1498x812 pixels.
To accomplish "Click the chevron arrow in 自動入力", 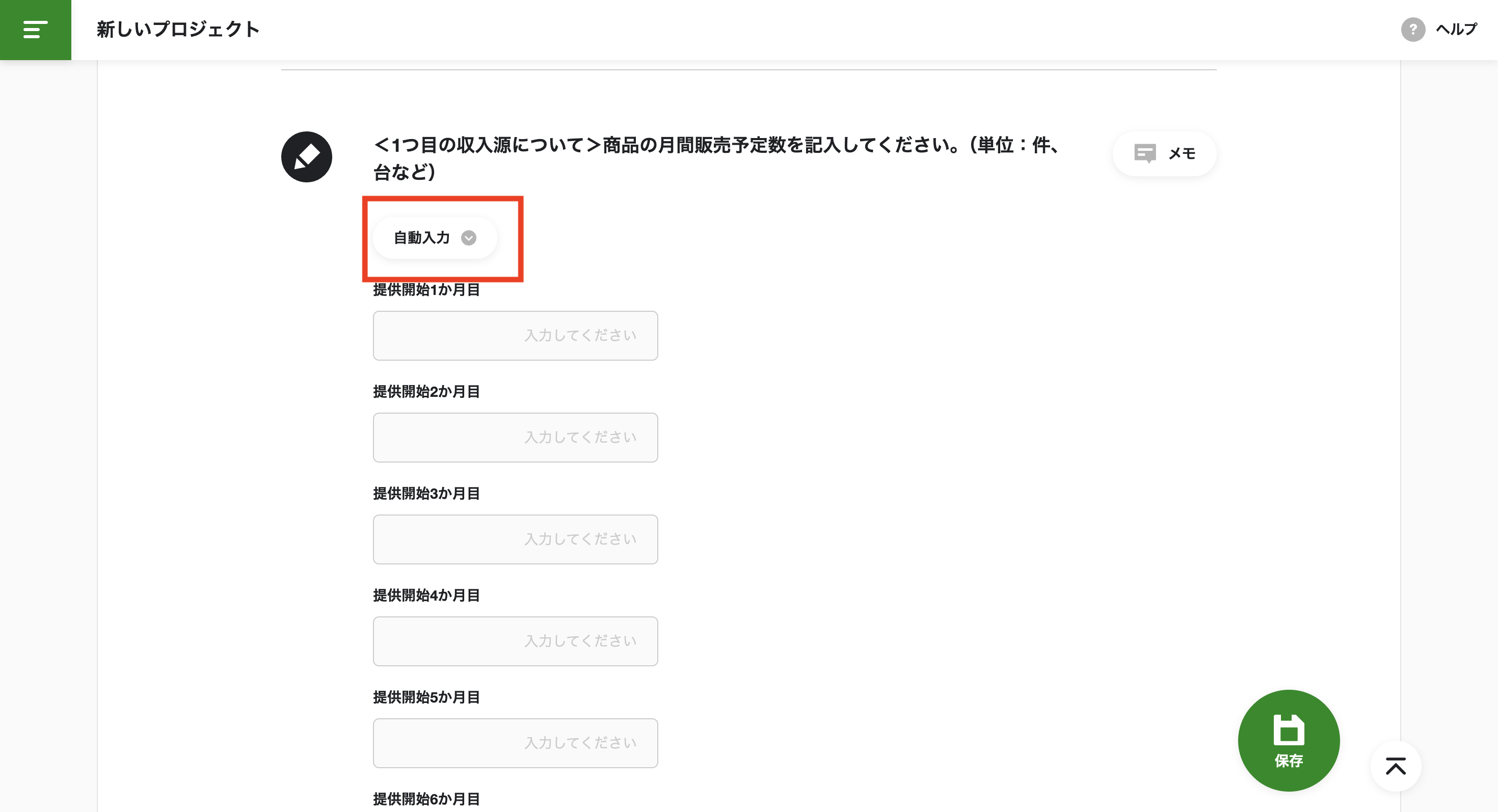I will coord(469,238).
